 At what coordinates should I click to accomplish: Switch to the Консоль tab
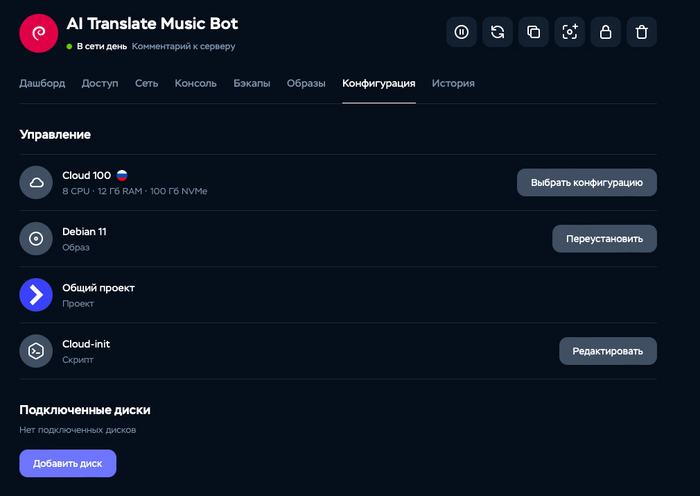tap(195, 84)
